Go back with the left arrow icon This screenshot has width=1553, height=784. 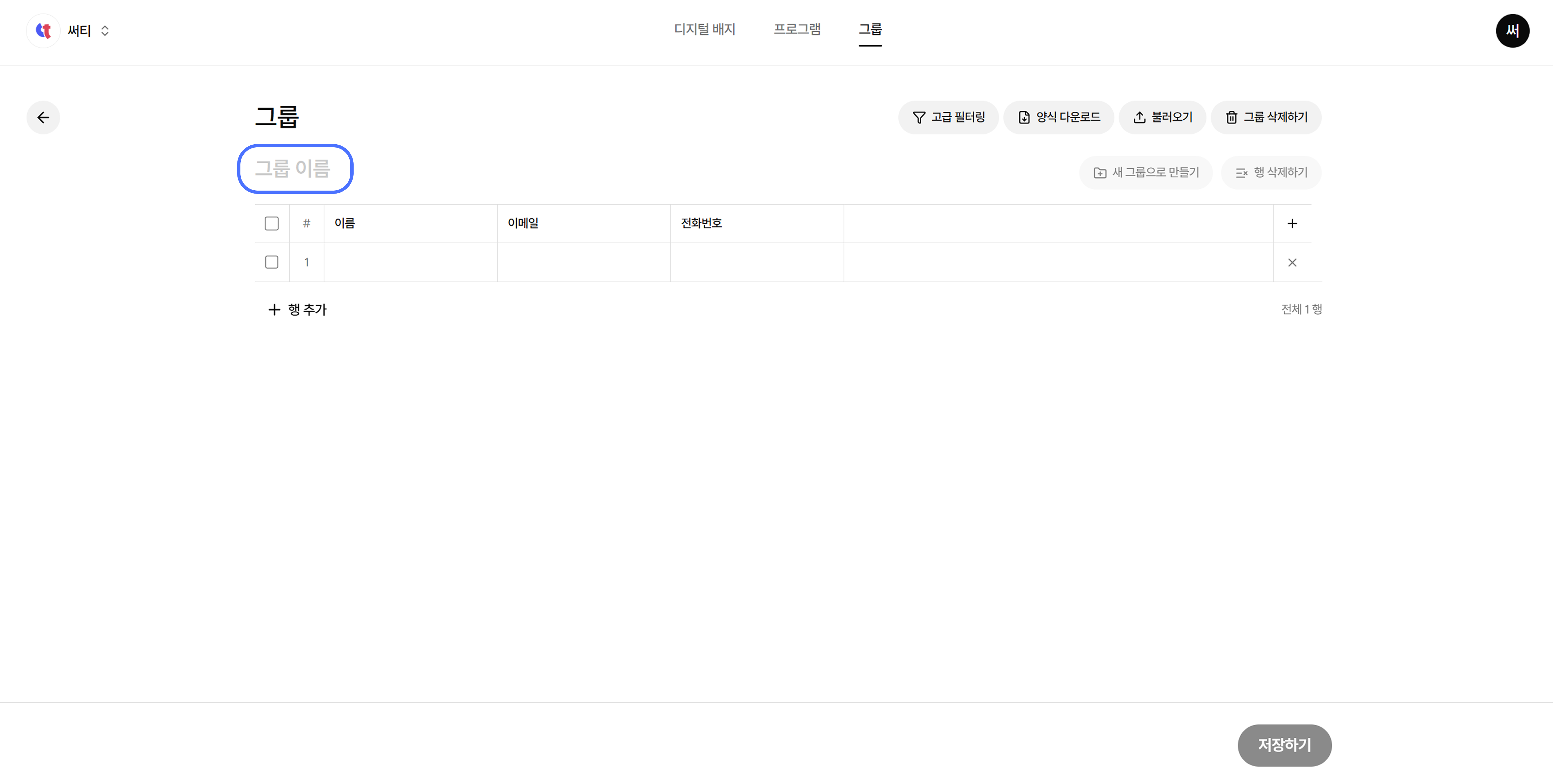point(43,117)
